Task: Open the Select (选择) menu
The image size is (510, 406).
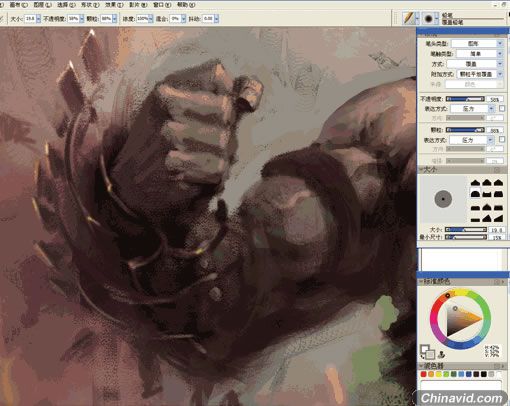Action: click(65, 5)
